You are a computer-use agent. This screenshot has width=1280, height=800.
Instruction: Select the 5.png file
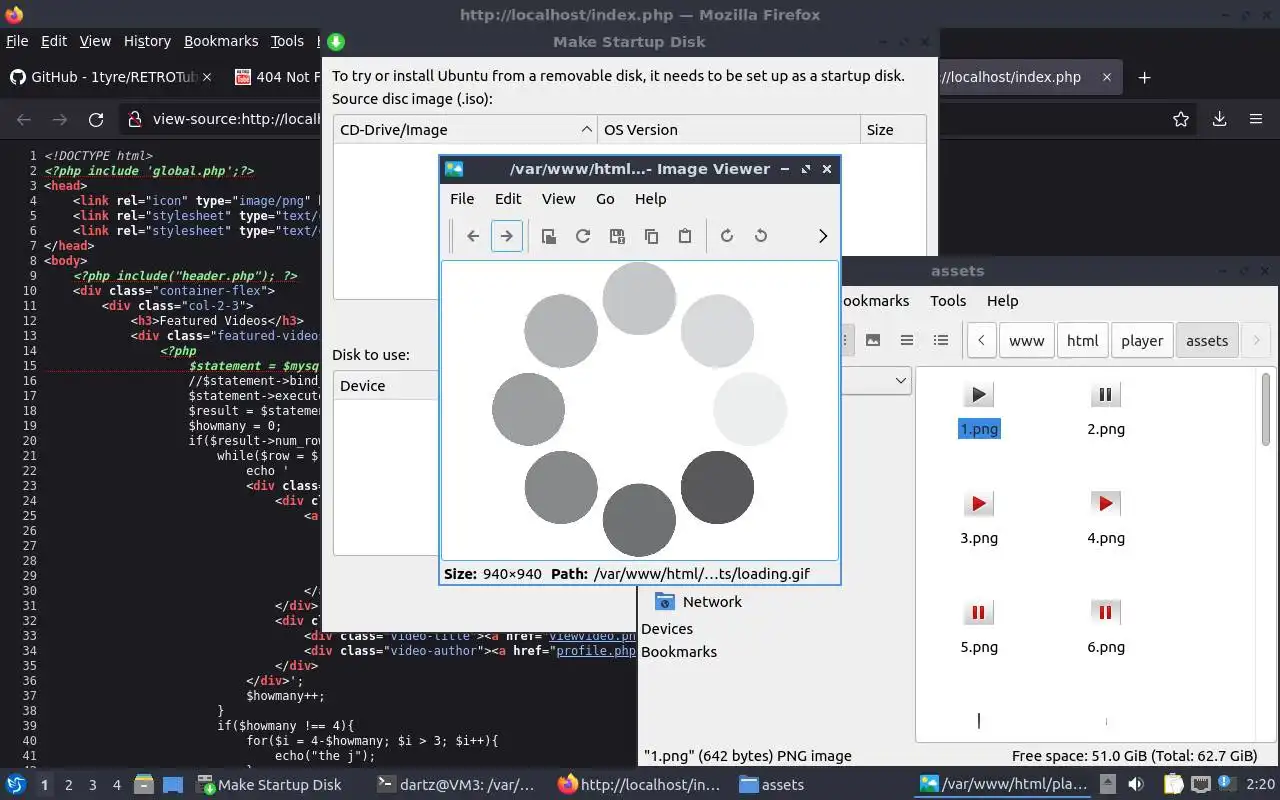click(979, 627)
